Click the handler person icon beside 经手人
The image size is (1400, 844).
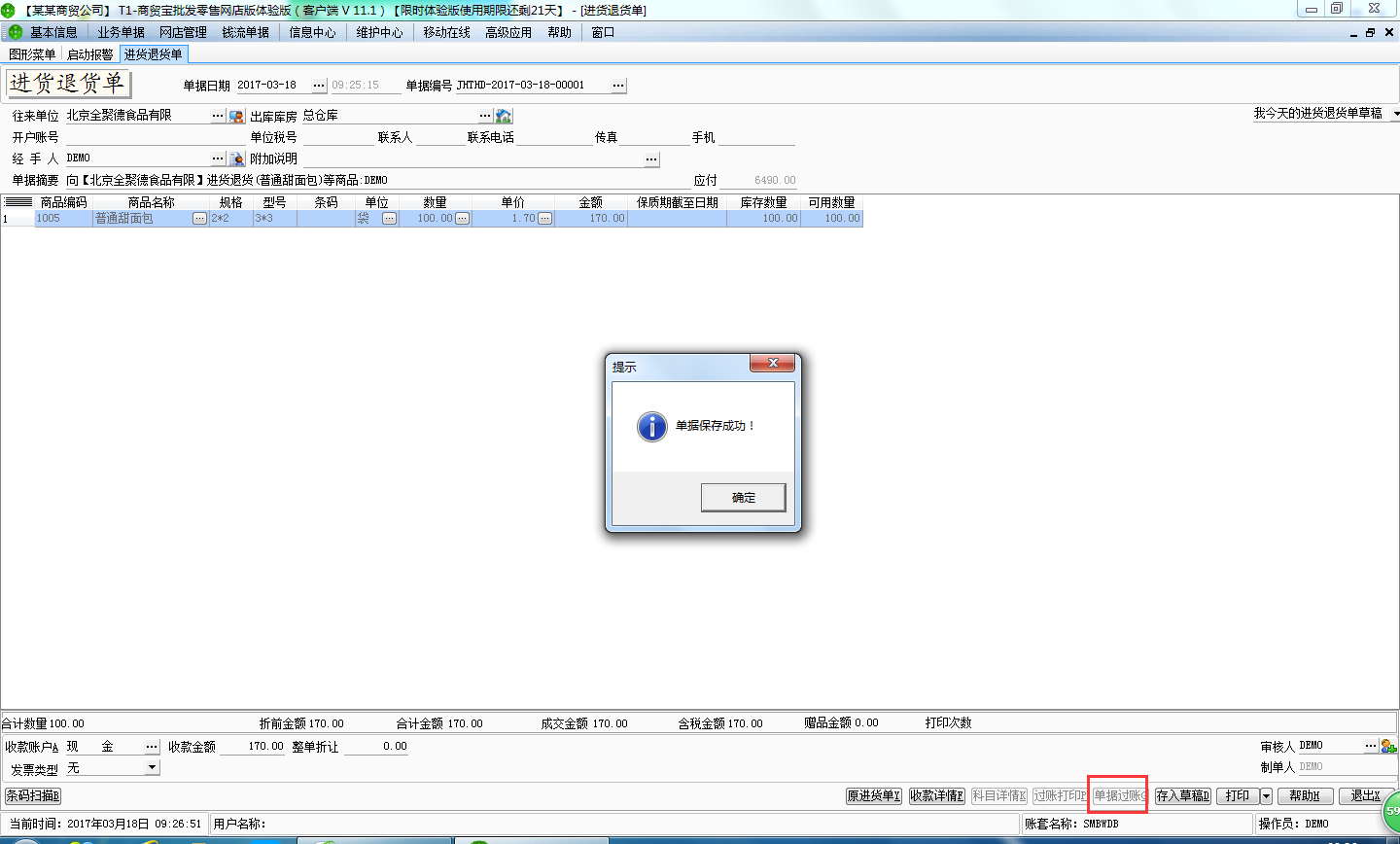pyautogui.click(x=236, y=158)
